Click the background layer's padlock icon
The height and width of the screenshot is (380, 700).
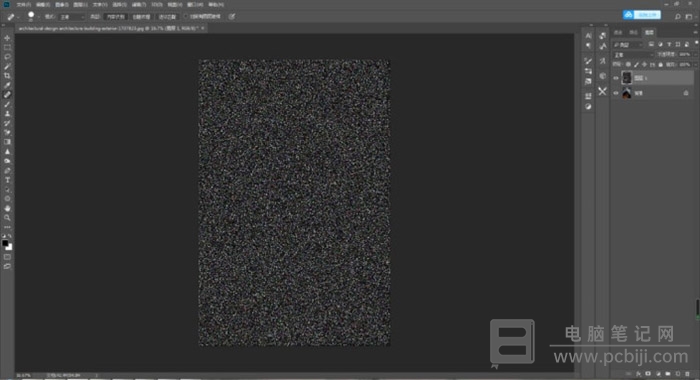[686, 93]
